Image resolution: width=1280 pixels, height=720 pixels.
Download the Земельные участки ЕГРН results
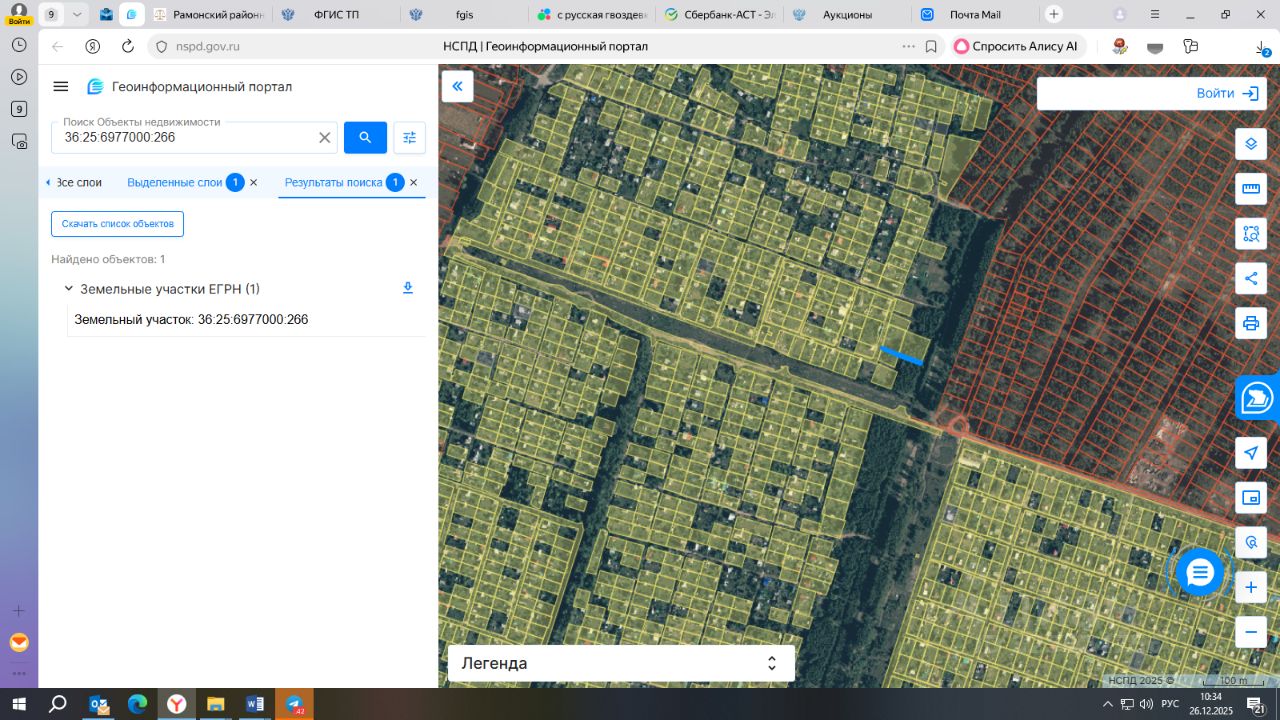(407, 289)
